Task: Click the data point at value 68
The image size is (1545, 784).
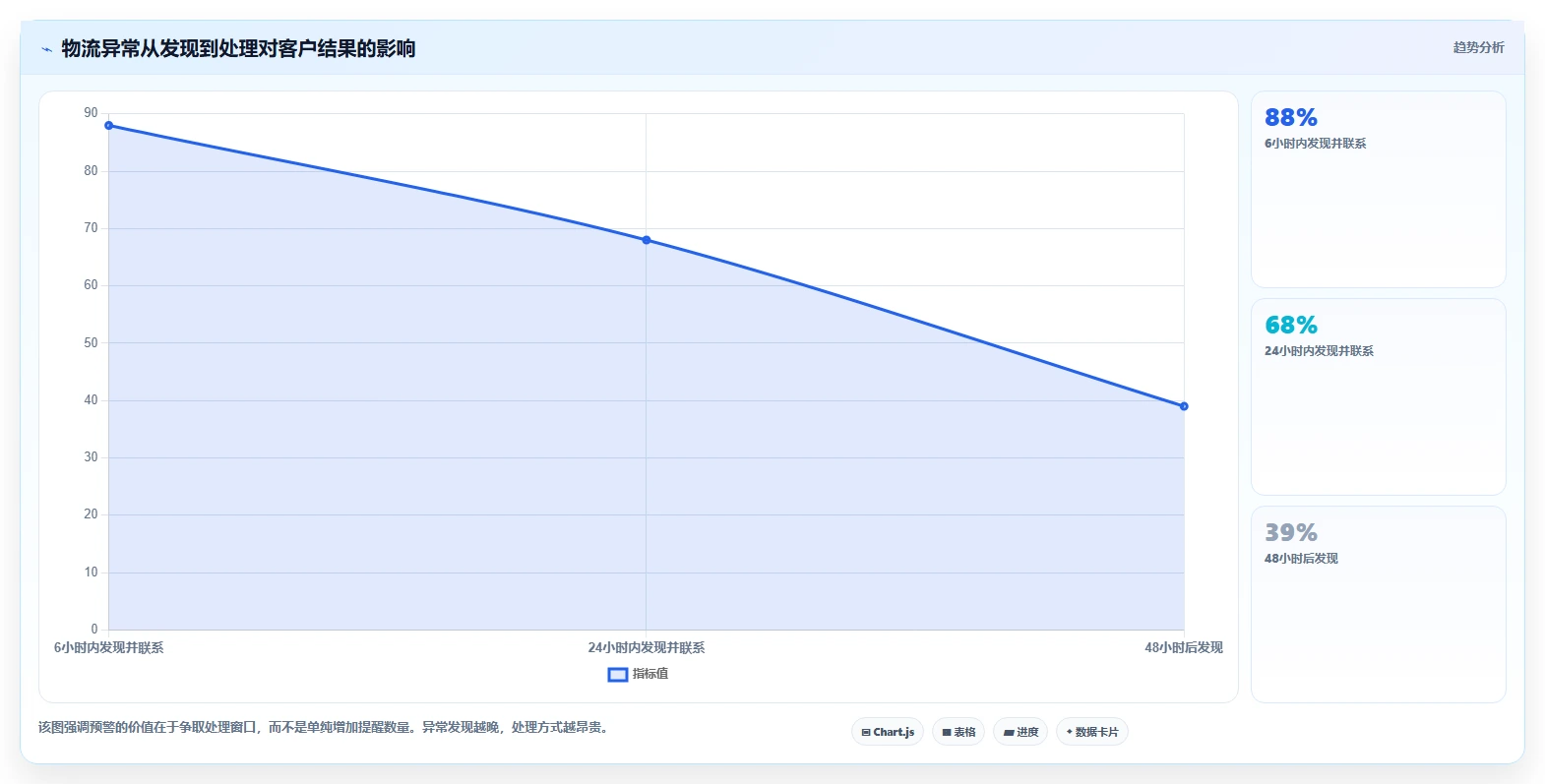Action: 647,240
